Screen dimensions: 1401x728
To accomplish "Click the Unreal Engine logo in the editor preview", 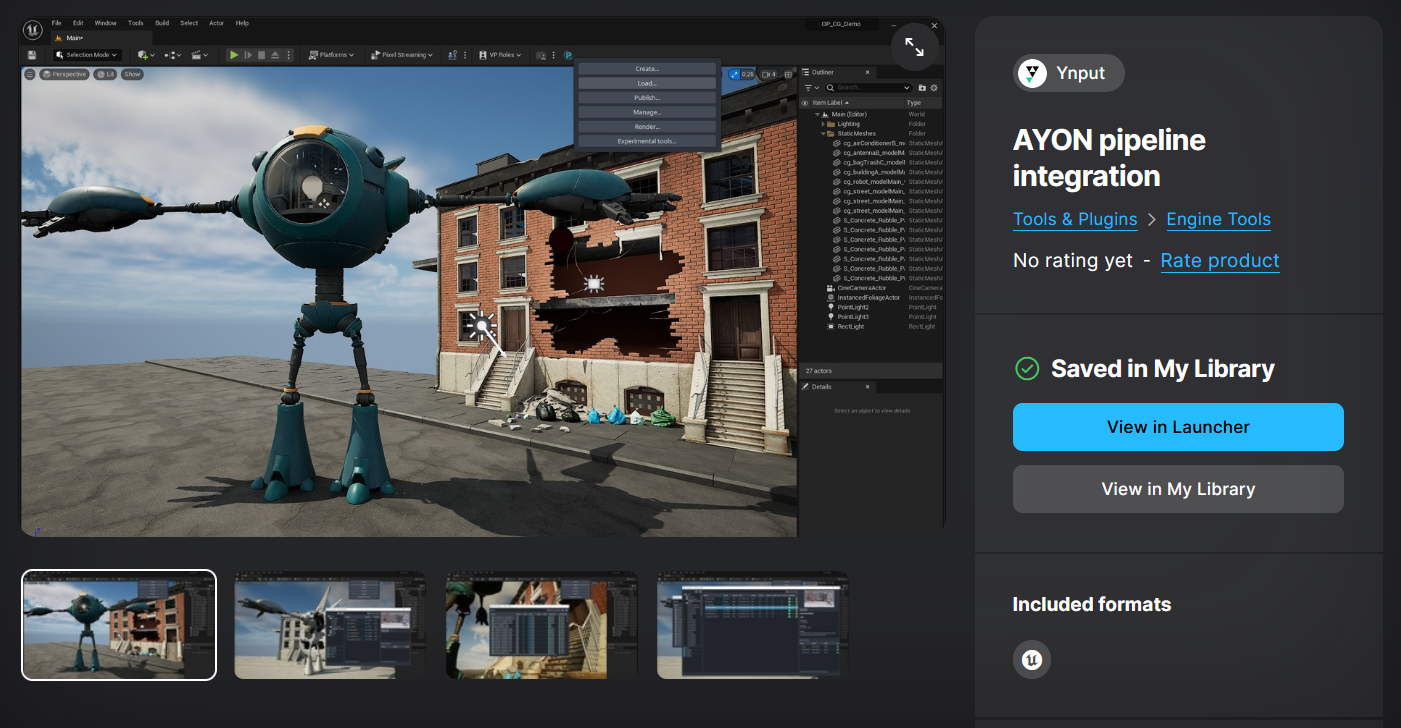I will [x=32, y=29].
